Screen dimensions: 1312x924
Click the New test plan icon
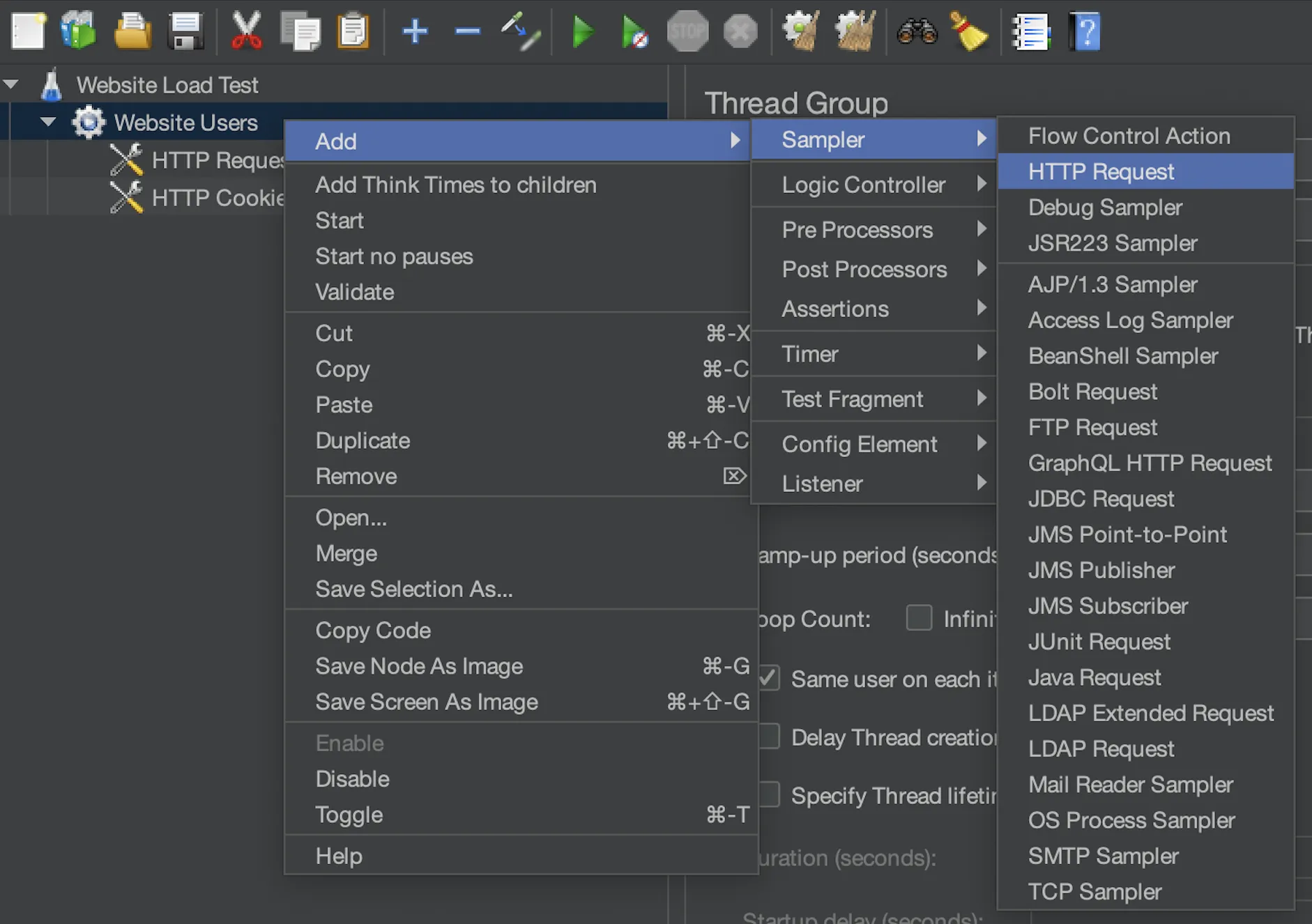pos(28,31)
